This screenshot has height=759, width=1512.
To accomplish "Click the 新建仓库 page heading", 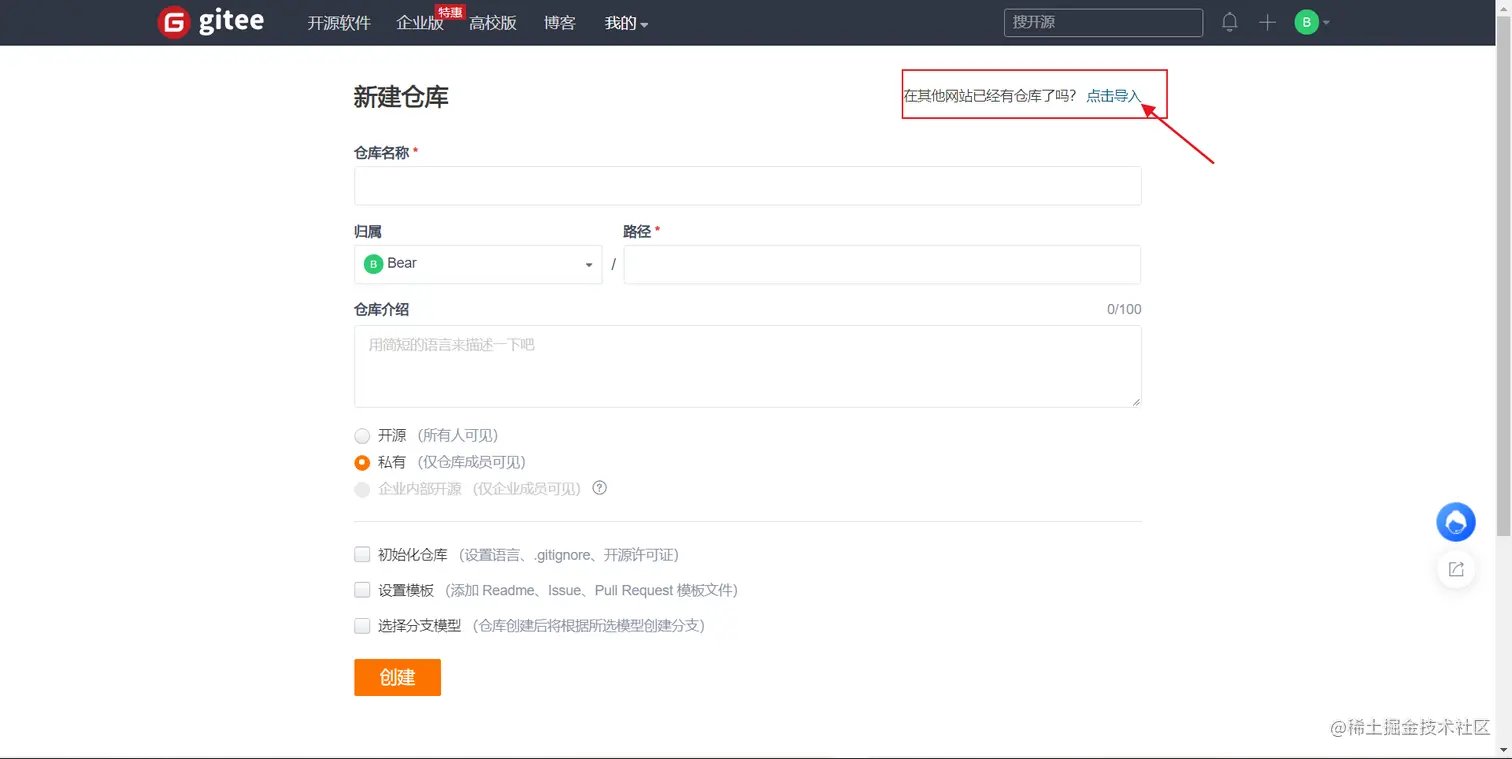I will (x=401, y=97).
